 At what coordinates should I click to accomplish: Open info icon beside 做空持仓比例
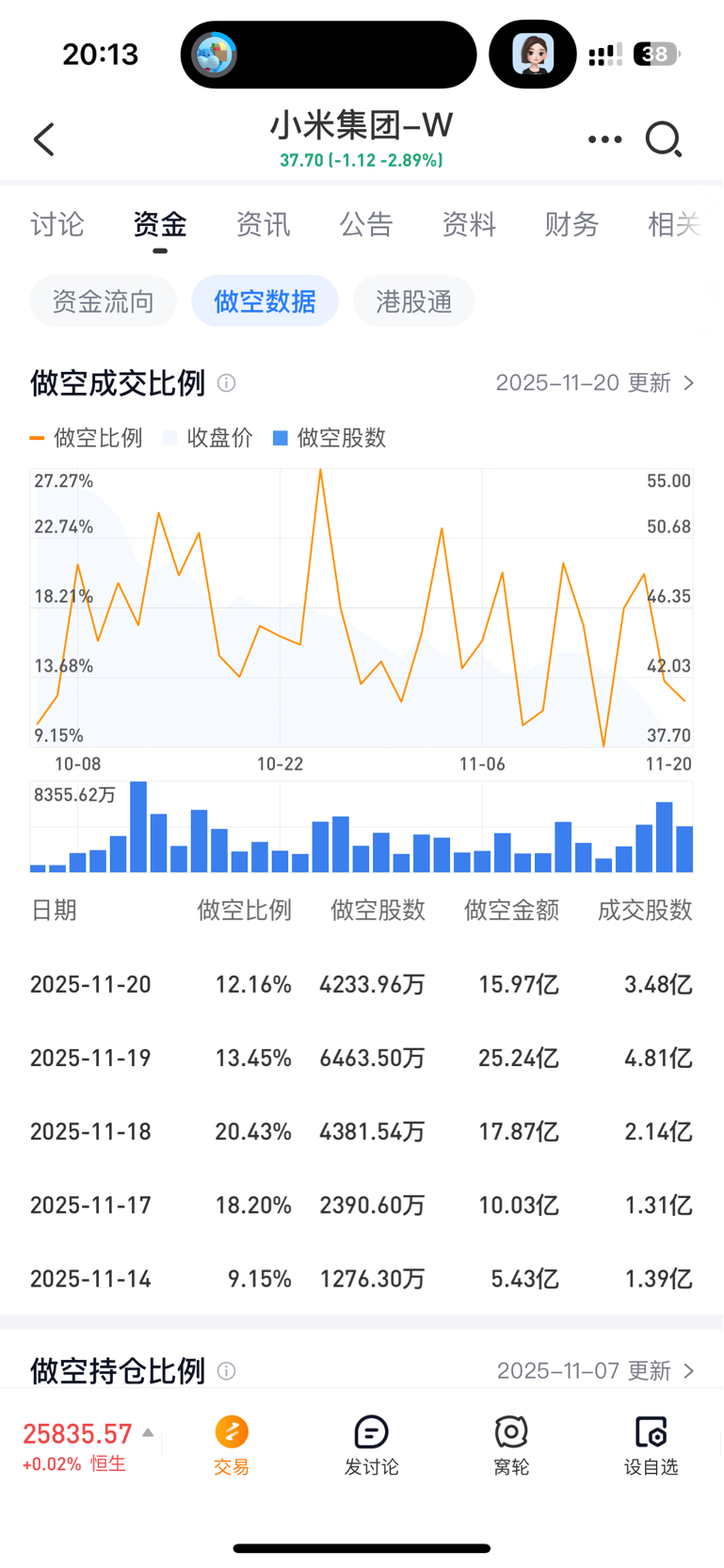click(x=226, y=1371)
